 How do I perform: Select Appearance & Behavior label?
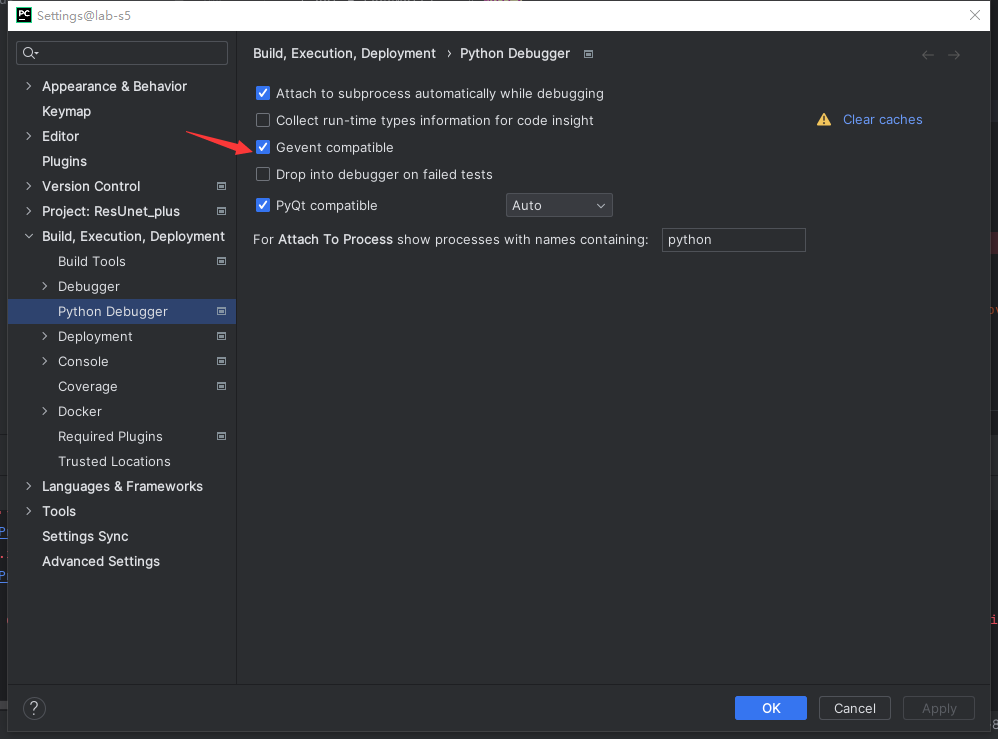115,86
